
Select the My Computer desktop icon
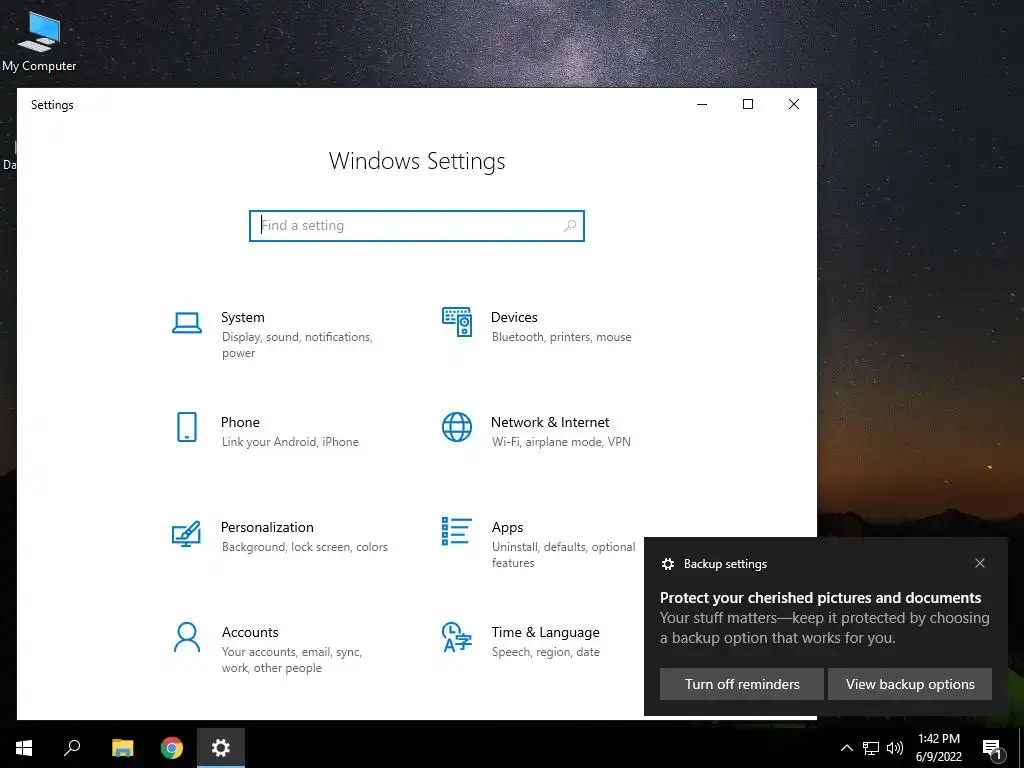coord(39,40)
